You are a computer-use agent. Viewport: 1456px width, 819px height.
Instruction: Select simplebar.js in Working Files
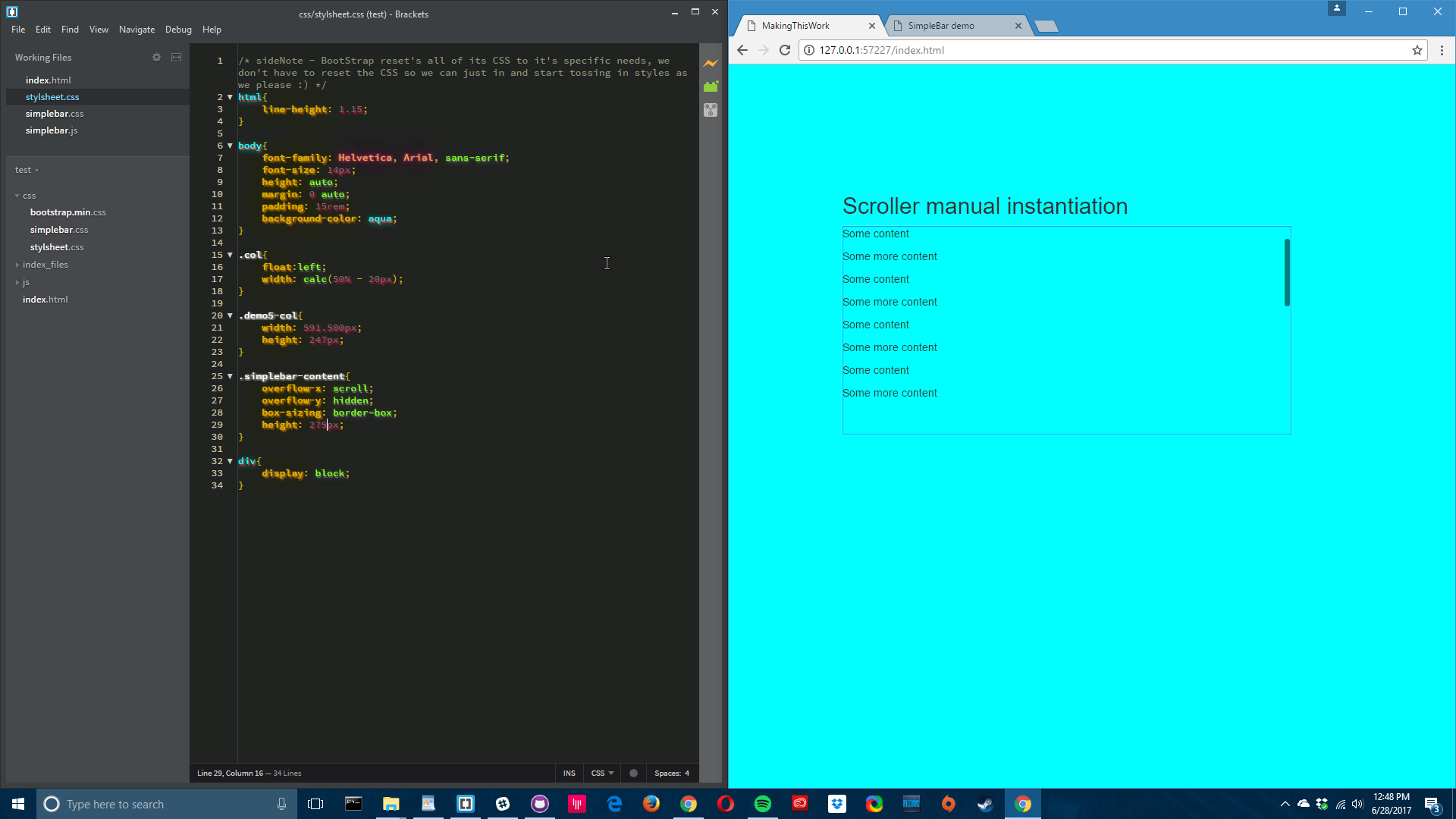52,130
